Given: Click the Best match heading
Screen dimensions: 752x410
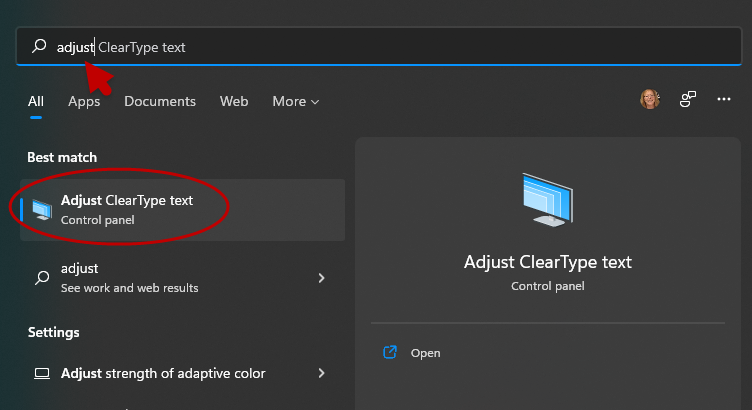Looking at the screenshot, I should (x=62, y=157).
